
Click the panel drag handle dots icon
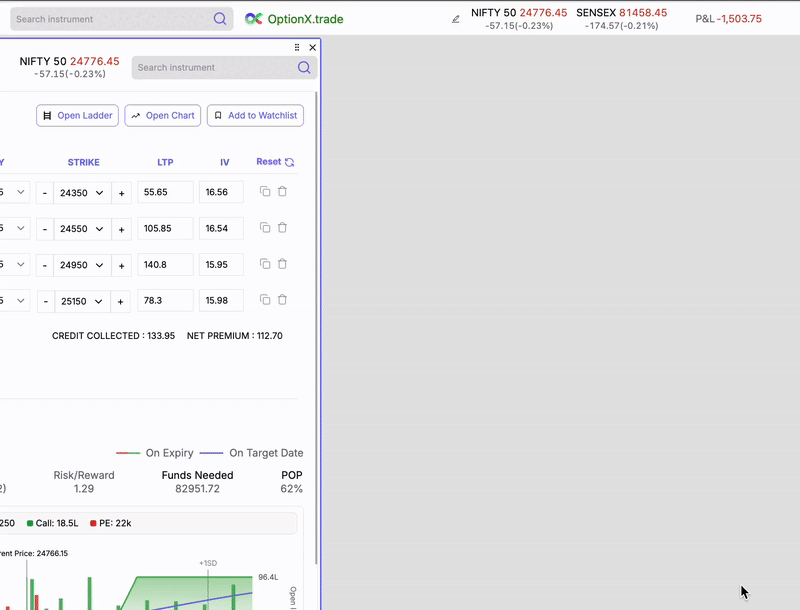click(297, 47)
